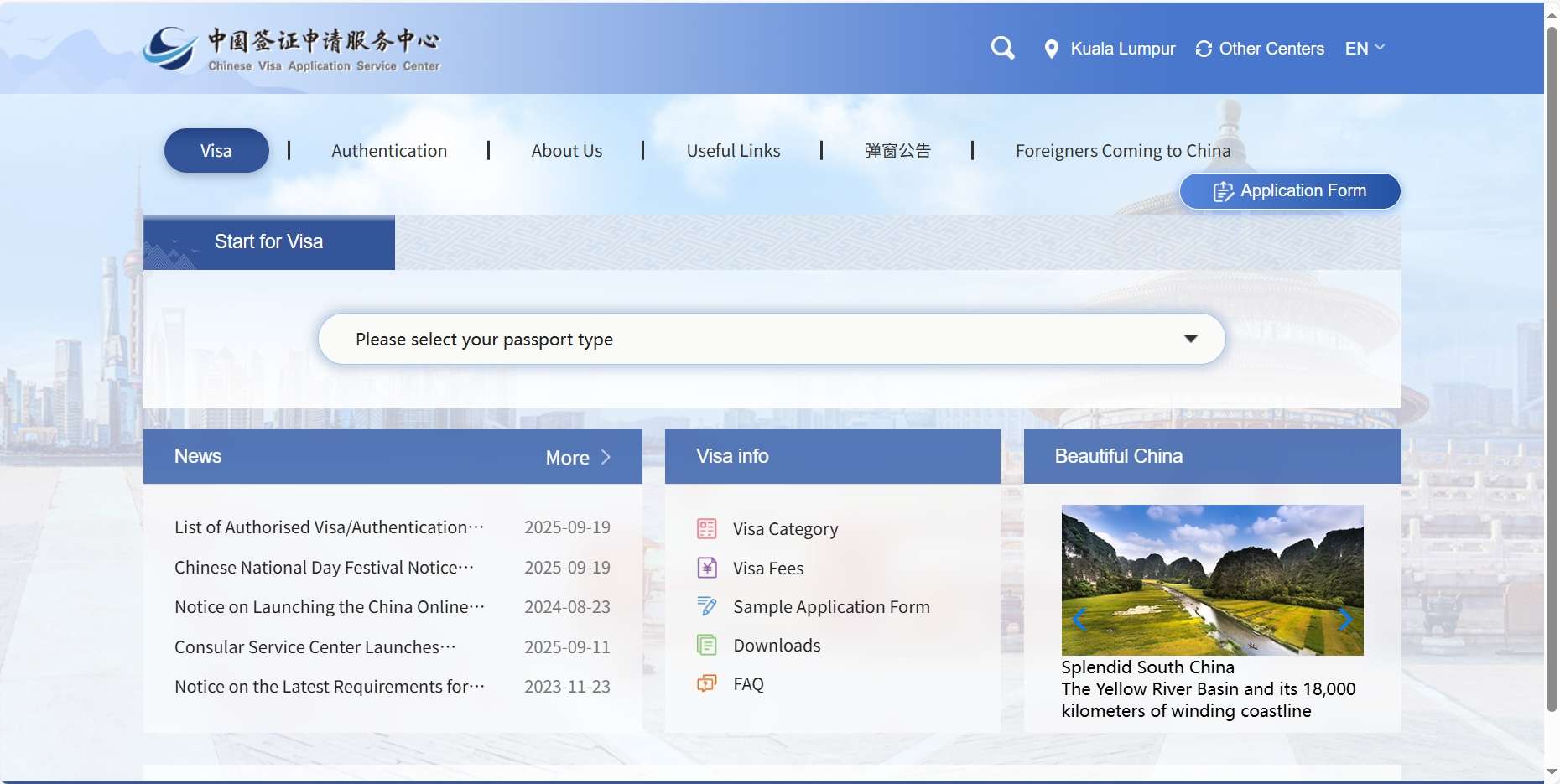Screen dimensions: 1560x784
Task: Select the Authentication menu item
Action: coord(389,151)
